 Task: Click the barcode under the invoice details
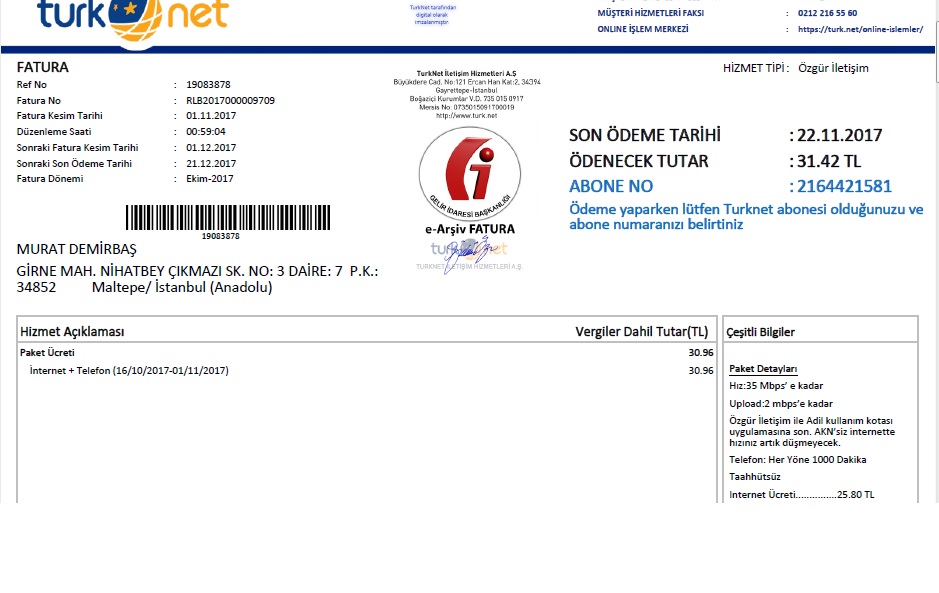tap(228, 217)
